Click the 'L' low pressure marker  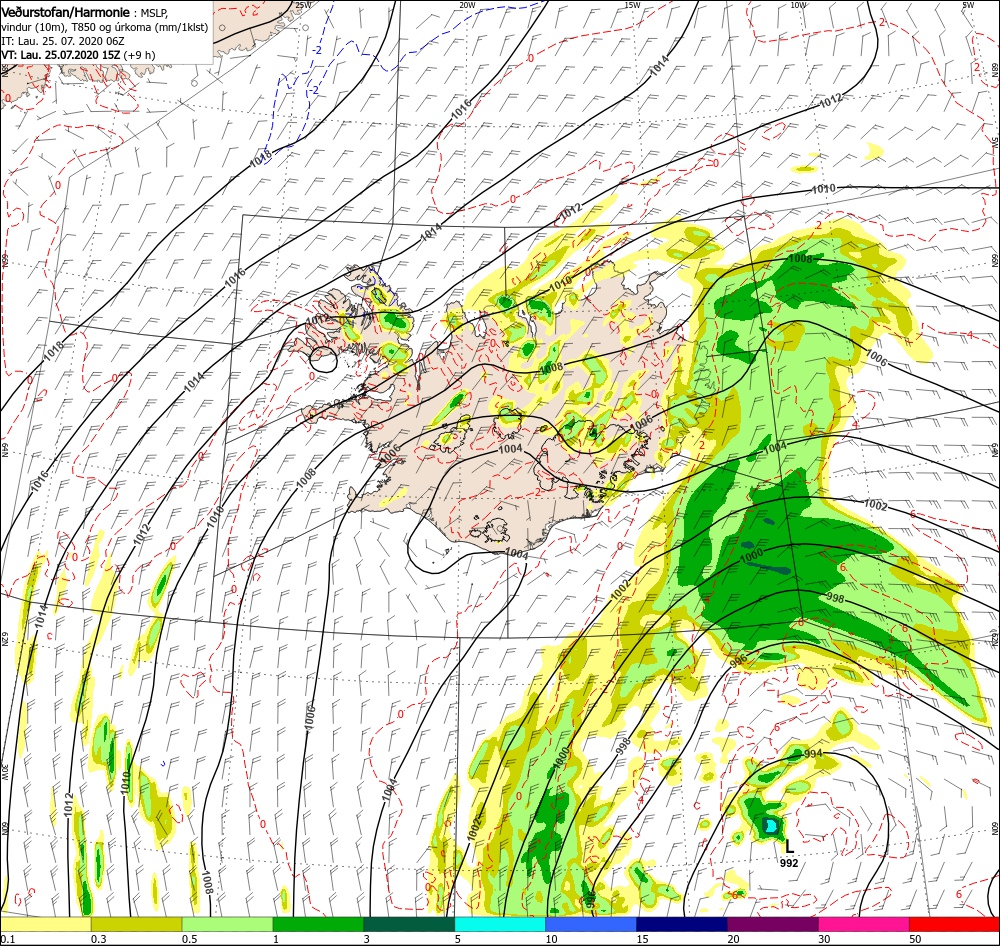tap(790, 846)
